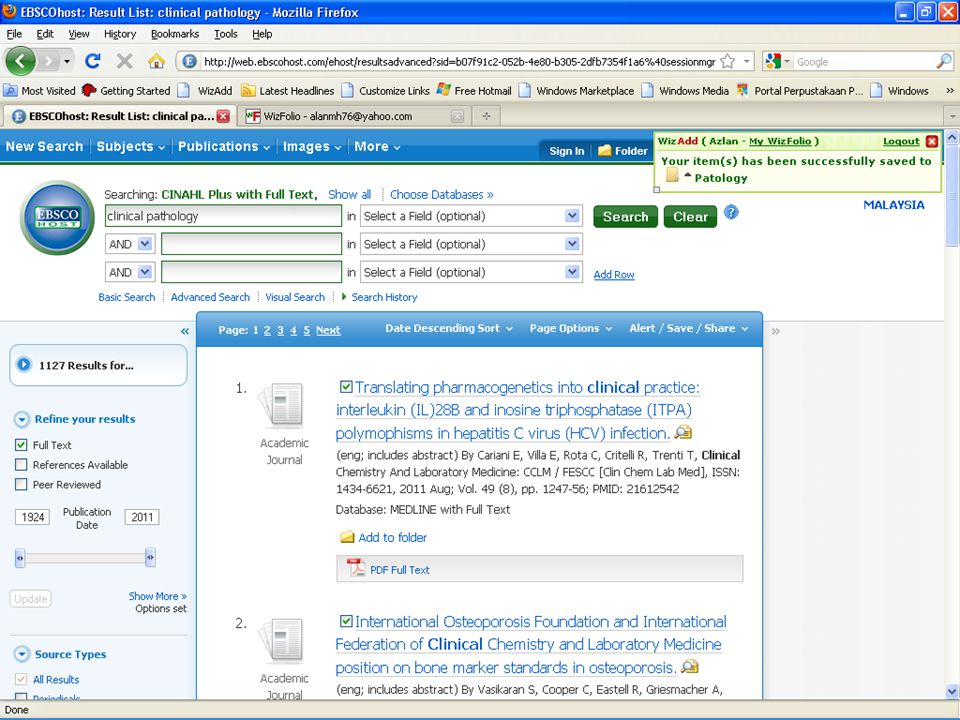
Task: Stop loading with the X icon
Action: pyautogui.click(x=124, y=61)
